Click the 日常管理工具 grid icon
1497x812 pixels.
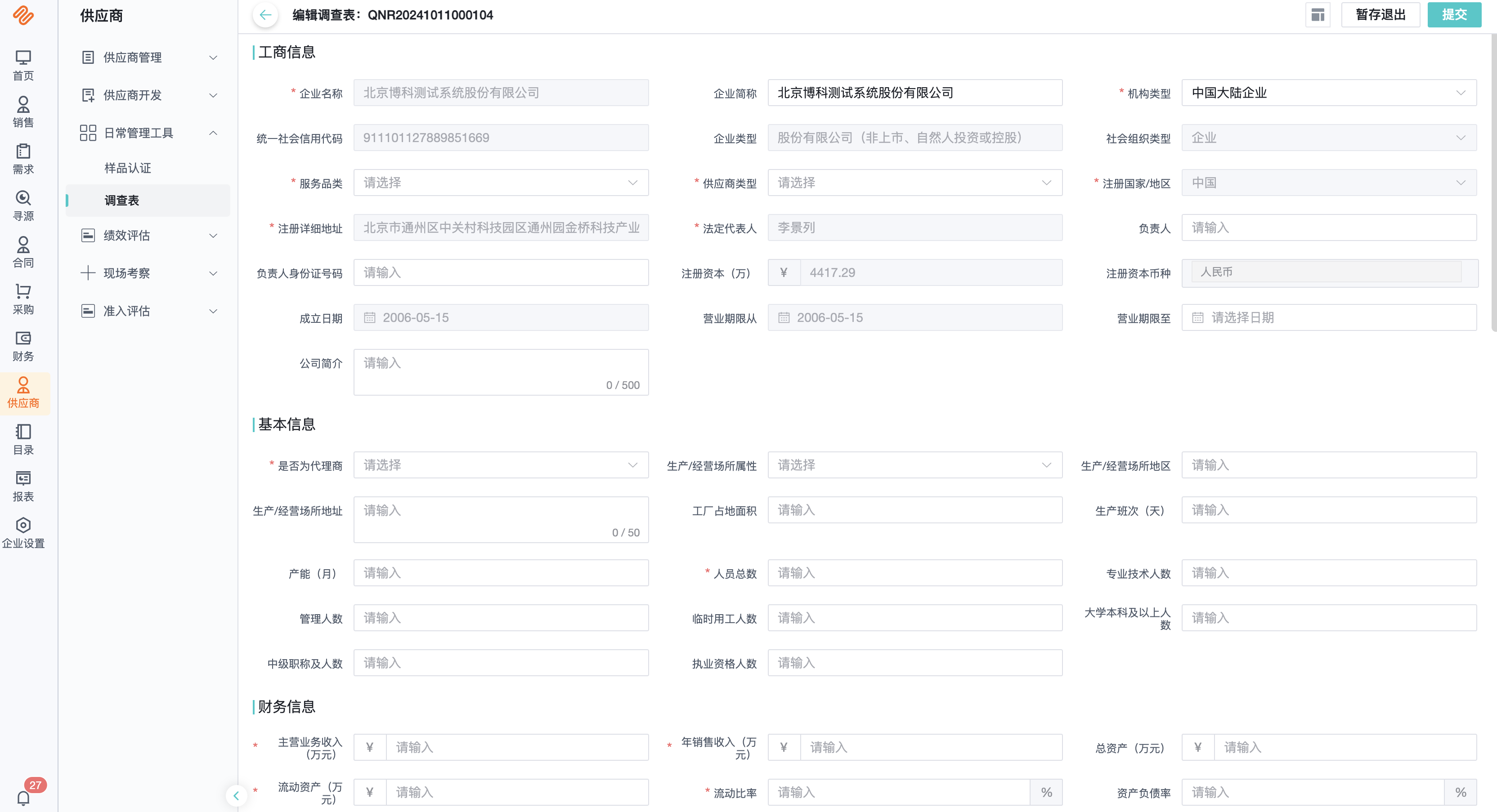pos(88,133)
